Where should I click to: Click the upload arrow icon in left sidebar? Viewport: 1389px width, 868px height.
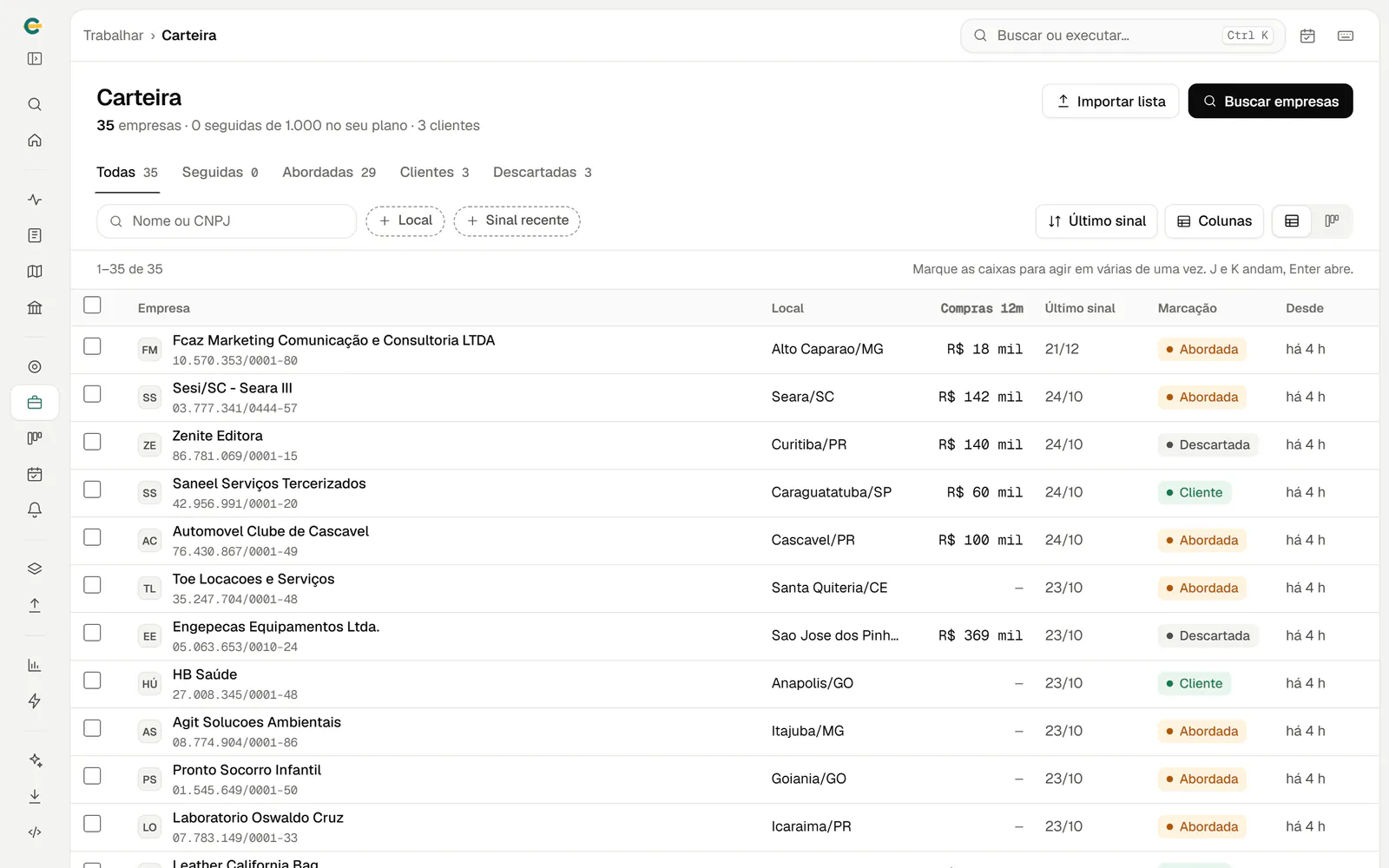[x=35, y=605]
